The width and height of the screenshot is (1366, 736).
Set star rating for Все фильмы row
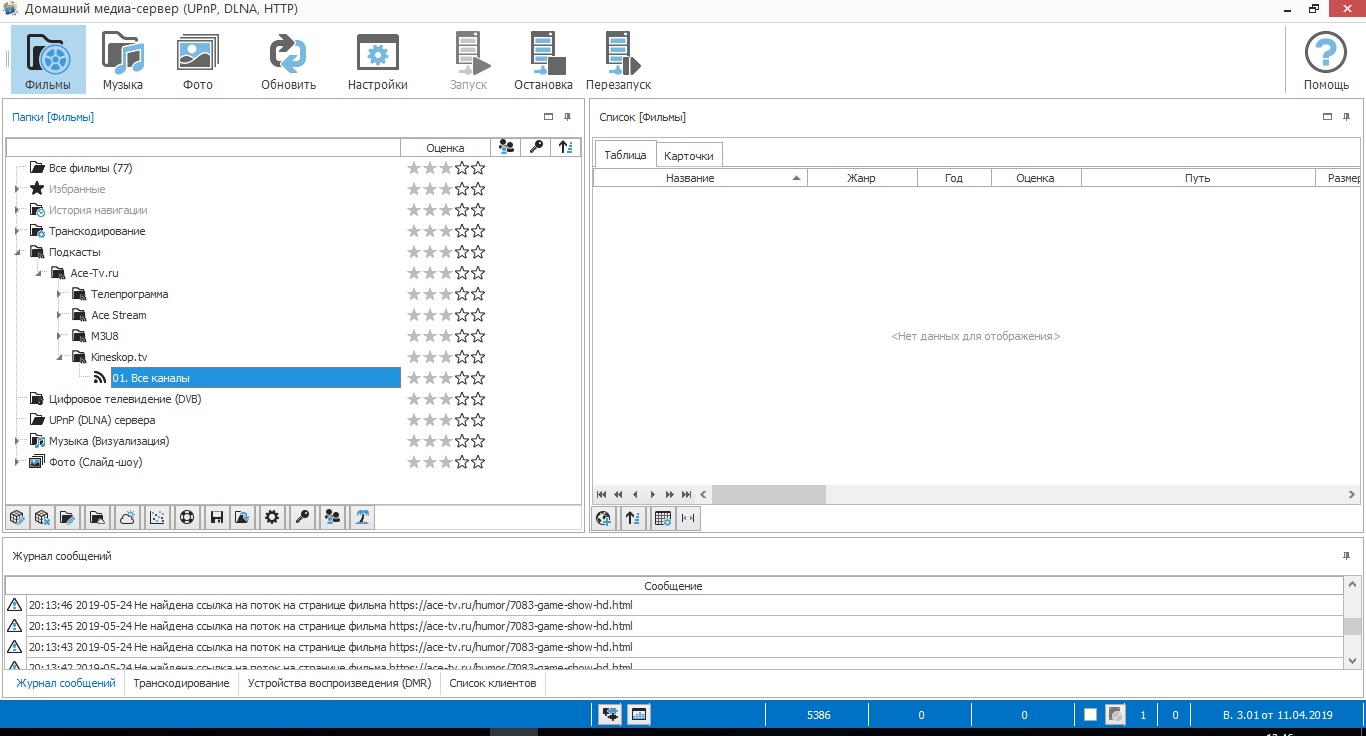point(446,168)
